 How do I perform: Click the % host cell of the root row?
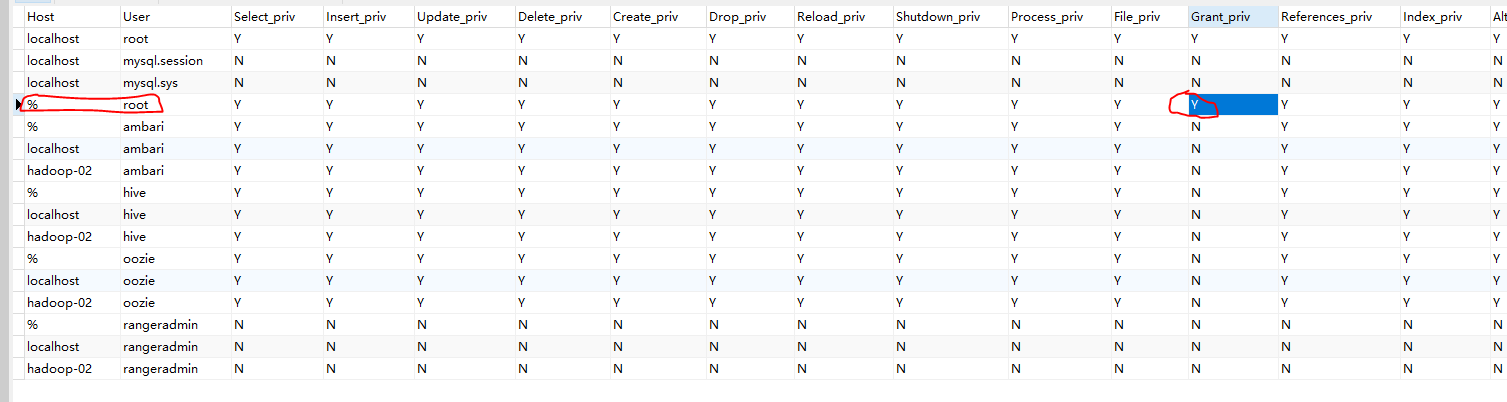70,105
